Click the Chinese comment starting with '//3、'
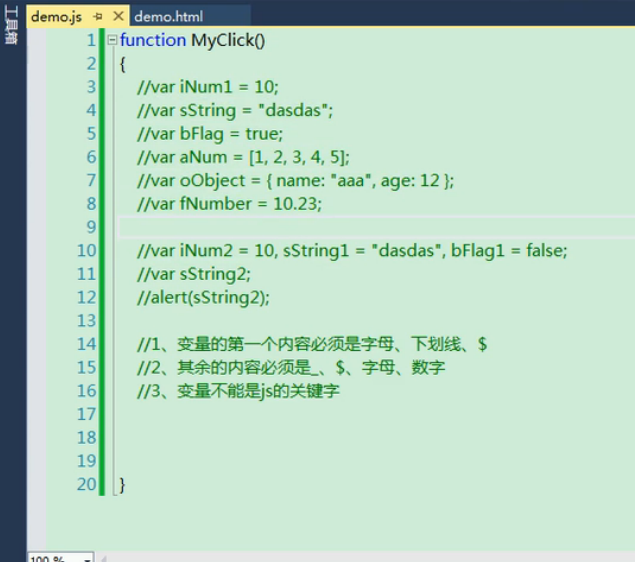 [x=238, y=391]
